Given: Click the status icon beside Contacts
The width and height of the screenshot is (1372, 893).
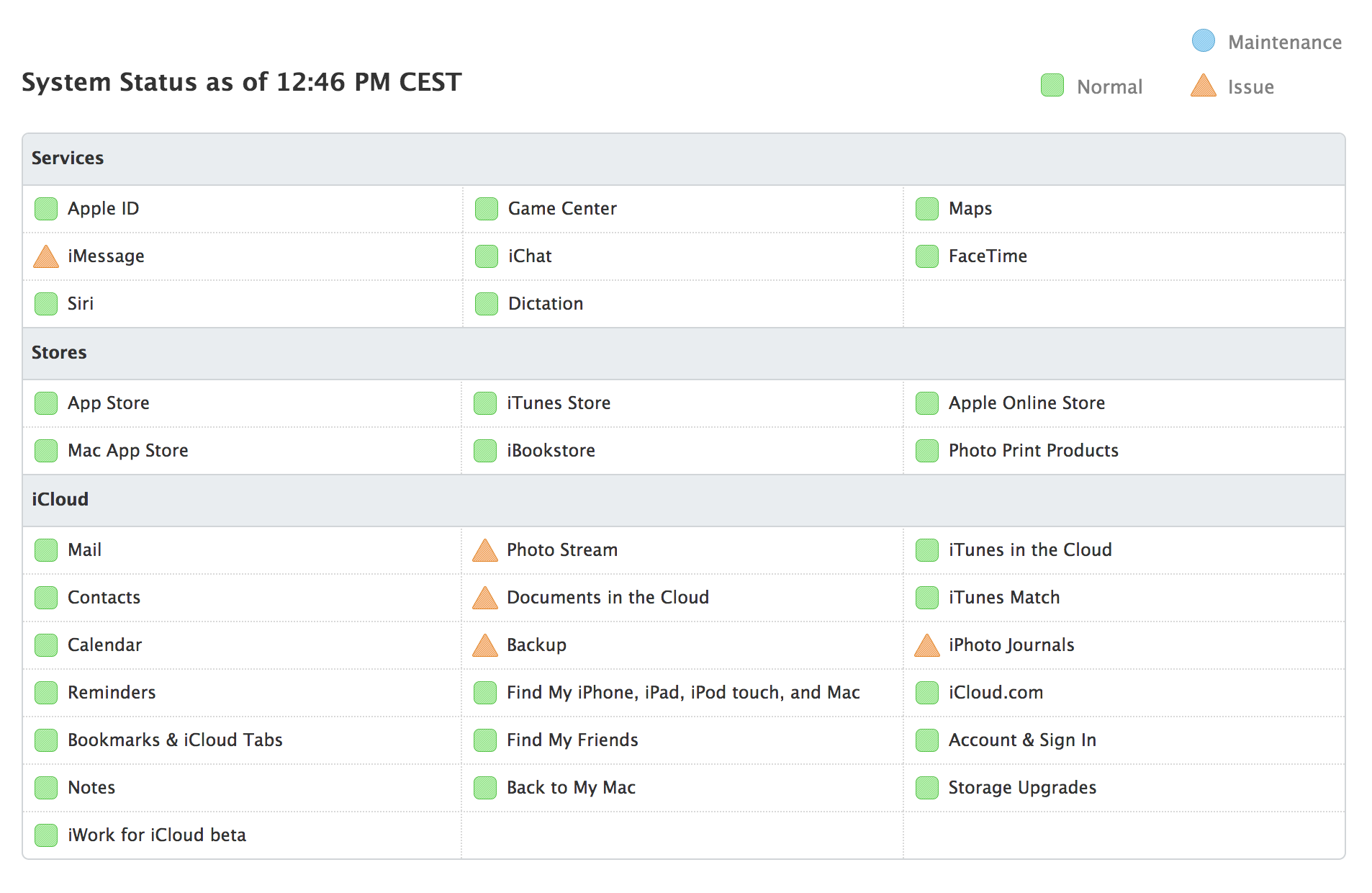Looking at the screenshot, I should pos(46,598).
